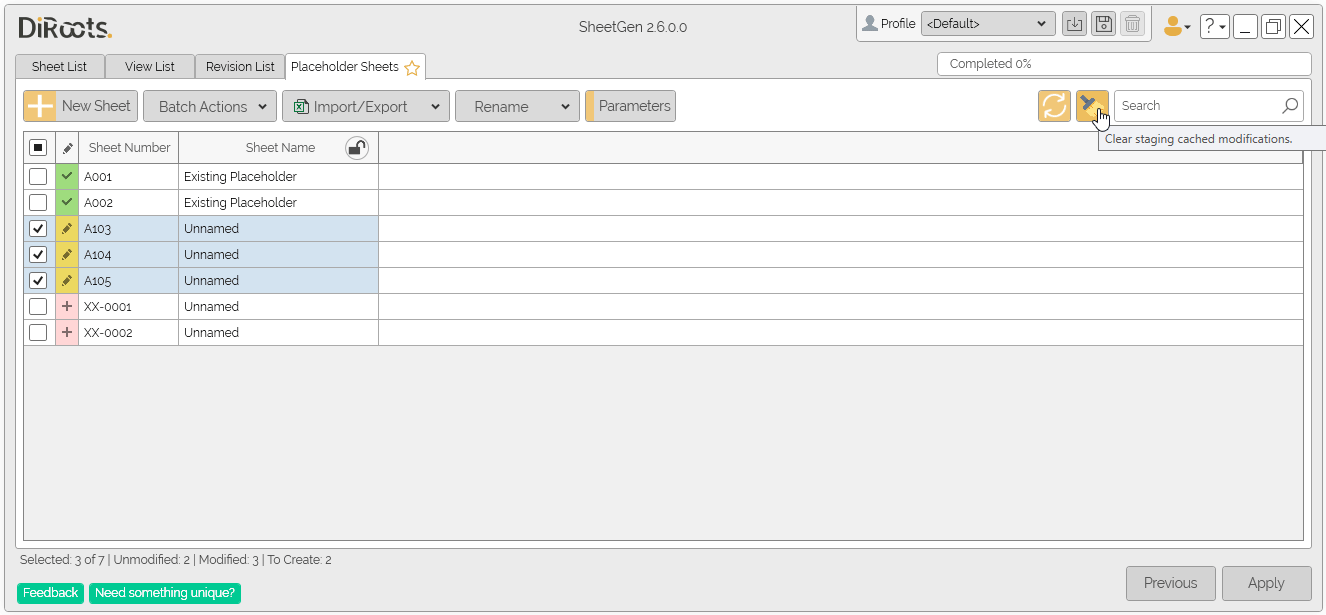Open the Profile selection combo box

coord(987,24)
